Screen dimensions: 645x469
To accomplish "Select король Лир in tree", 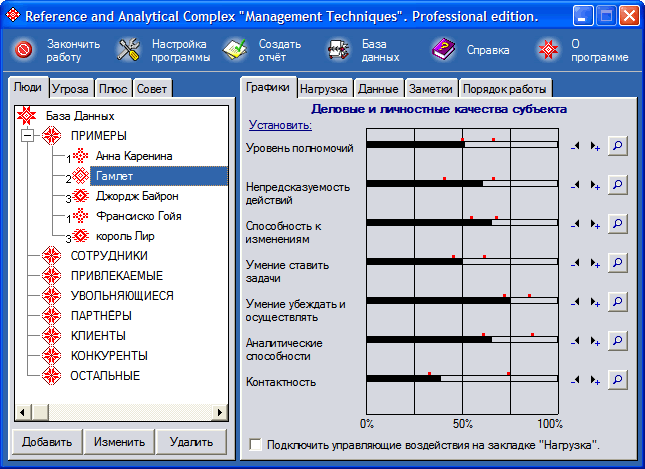I will (x=125, y=236).
